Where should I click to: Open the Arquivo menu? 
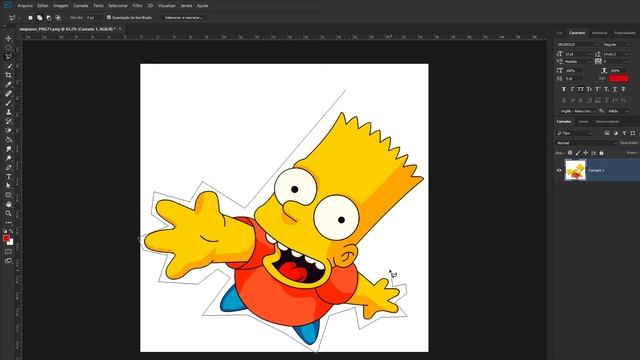click(25, 6)
